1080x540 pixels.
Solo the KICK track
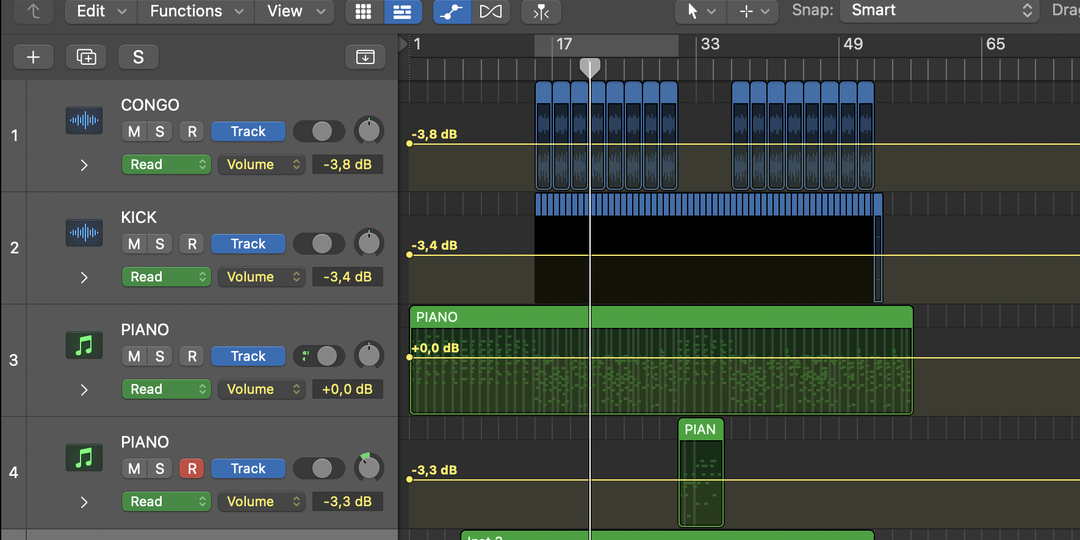pos(160,244)
